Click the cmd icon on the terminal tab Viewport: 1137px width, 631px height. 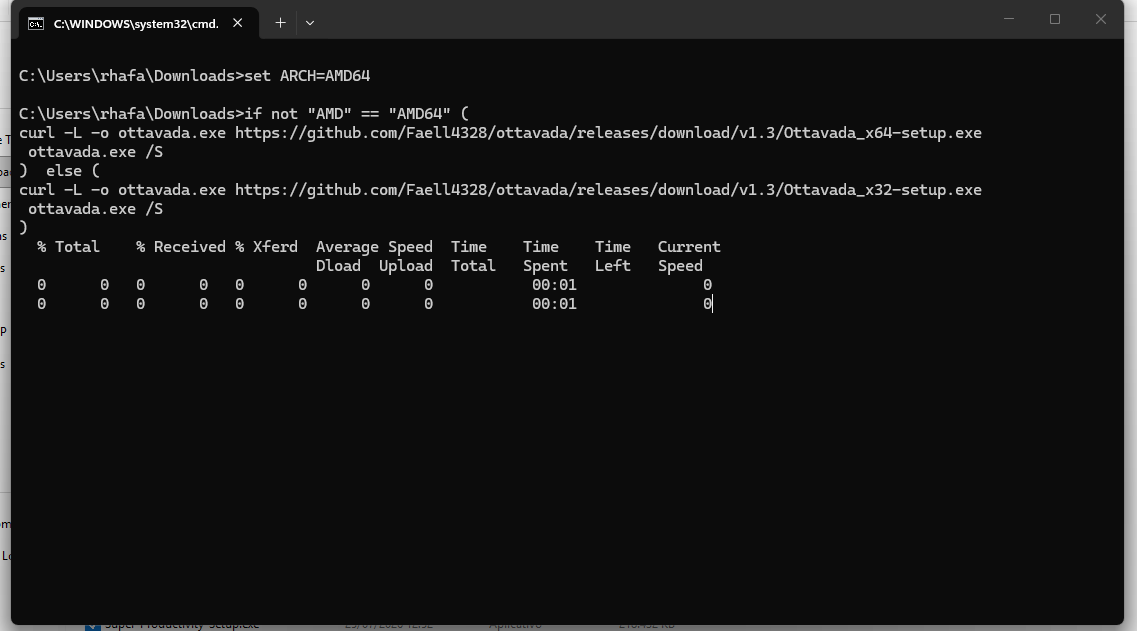(x=36, y=24)
